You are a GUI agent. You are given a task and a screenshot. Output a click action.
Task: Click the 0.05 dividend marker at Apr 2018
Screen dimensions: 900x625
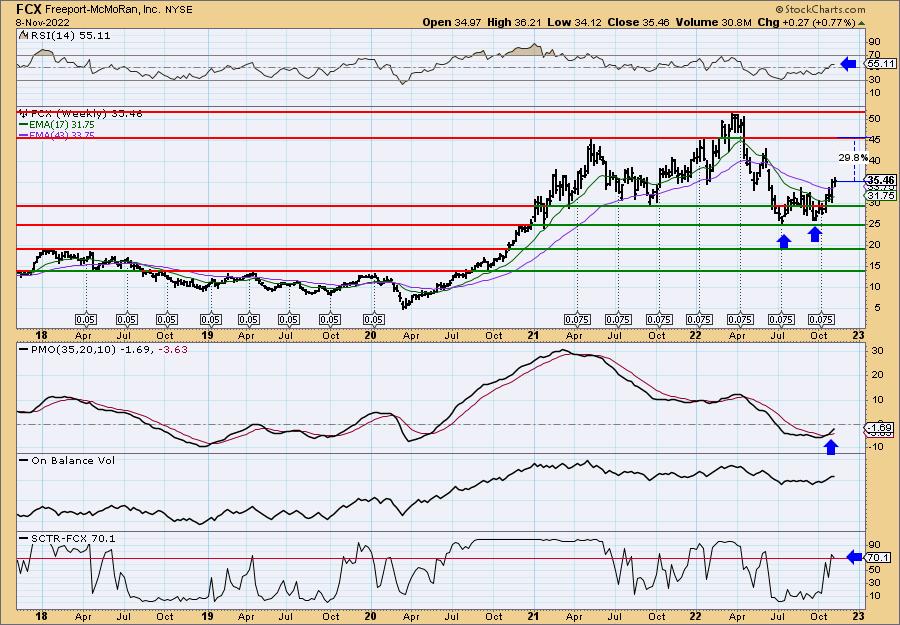[86, 320]
